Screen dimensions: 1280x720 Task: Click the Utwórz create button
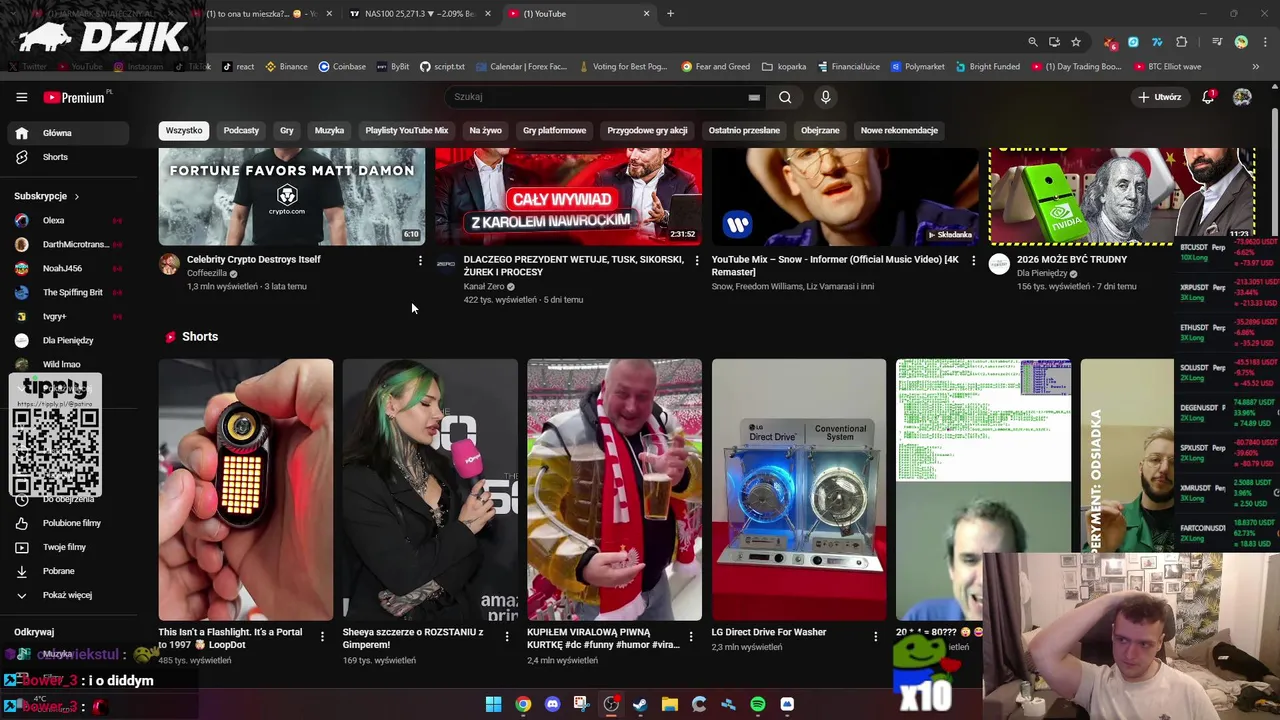pos(1160,97)
